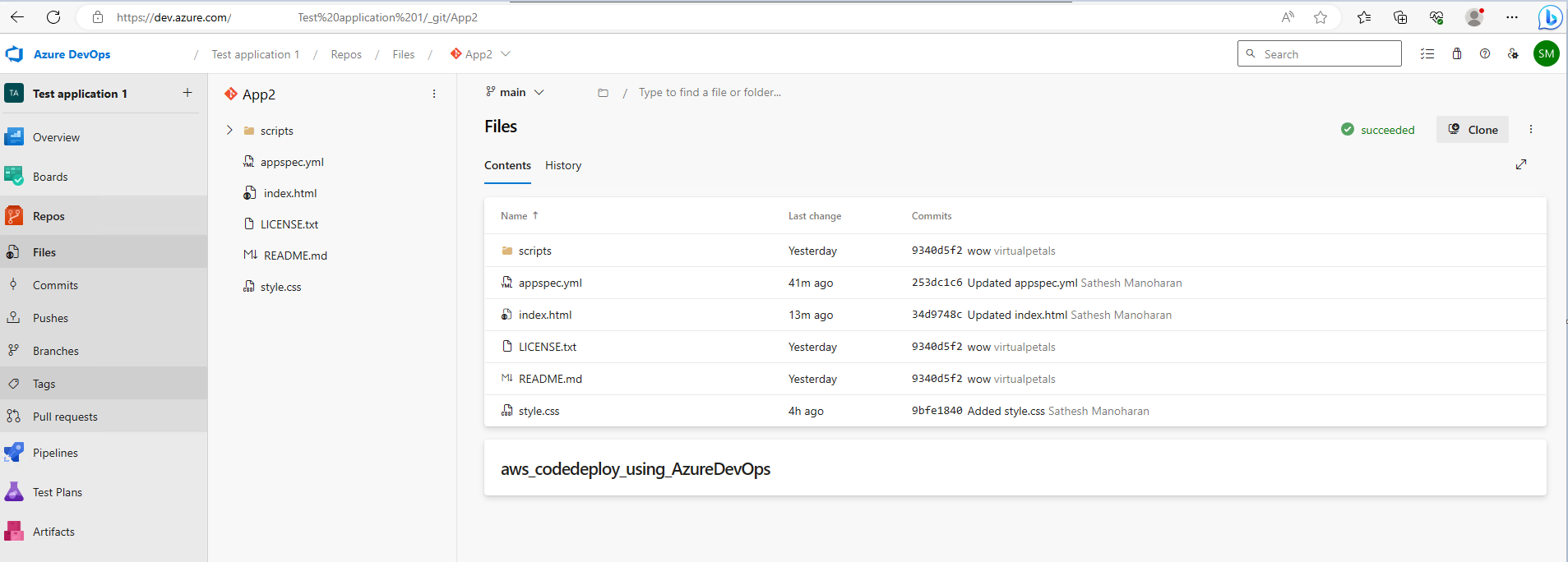This screenshot has height=562, width=1568.
Task: Reload the page with browser refresh icon
Action: tap(53, 16)
